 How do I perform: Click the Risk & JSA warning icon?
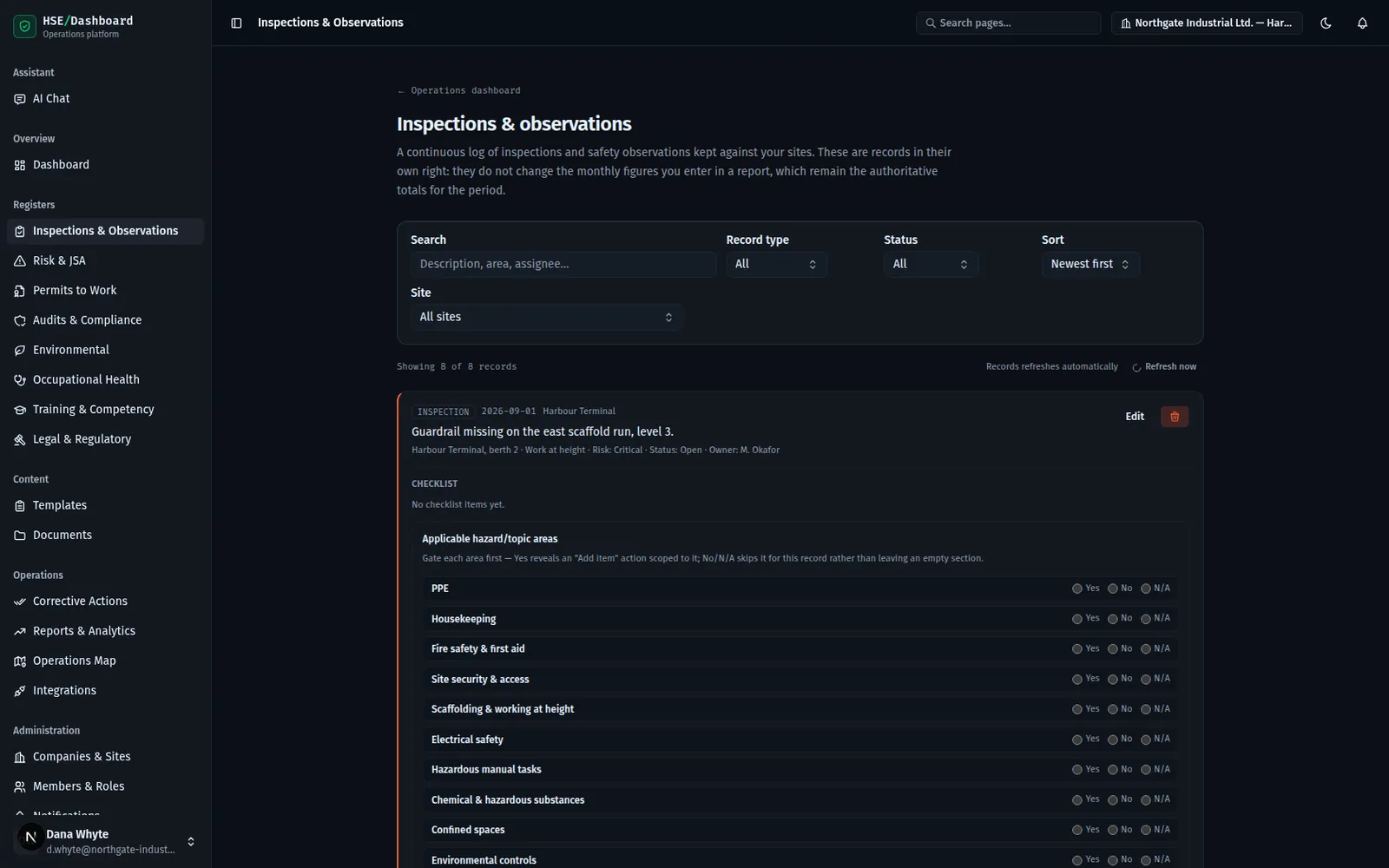coord(20,260)
